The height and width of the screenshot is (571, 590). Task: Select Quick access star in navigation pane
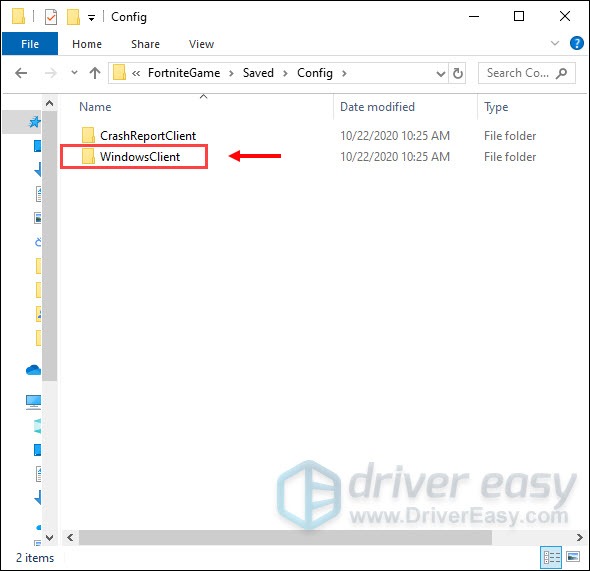point(35,122)
